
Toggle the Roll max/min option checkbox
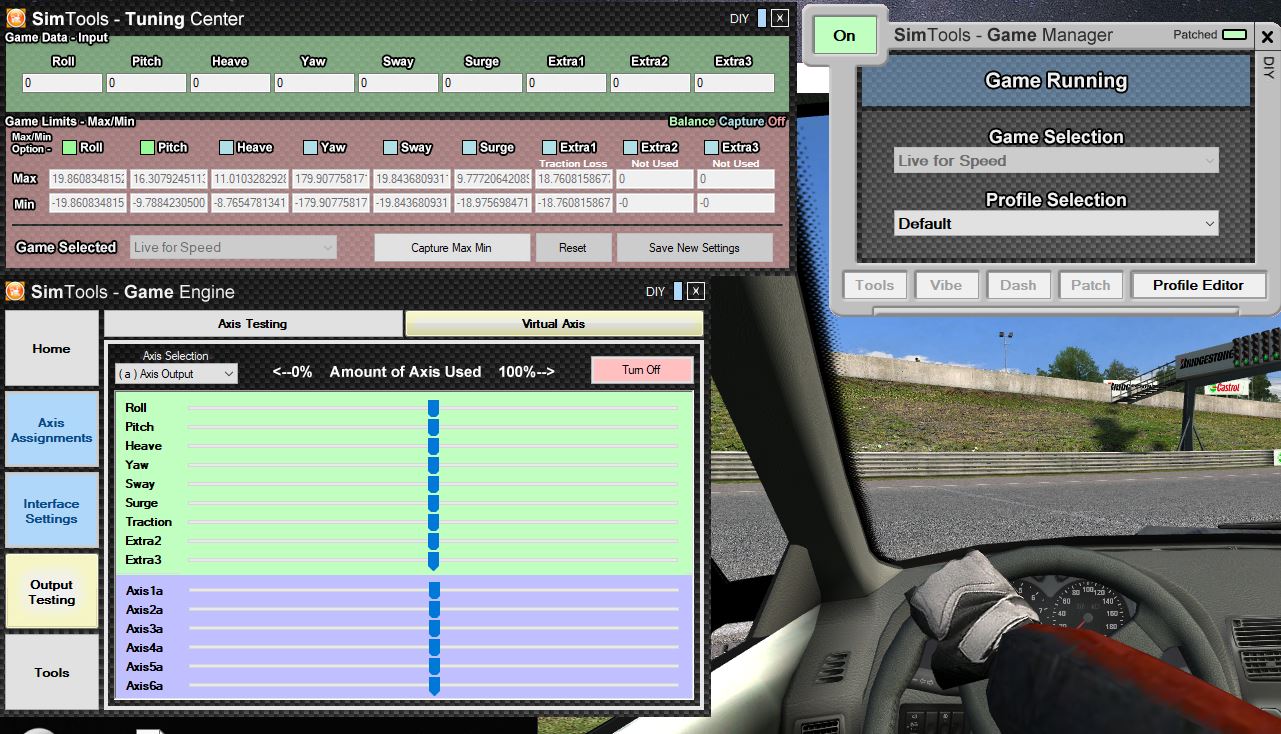[x=69, y=147]
